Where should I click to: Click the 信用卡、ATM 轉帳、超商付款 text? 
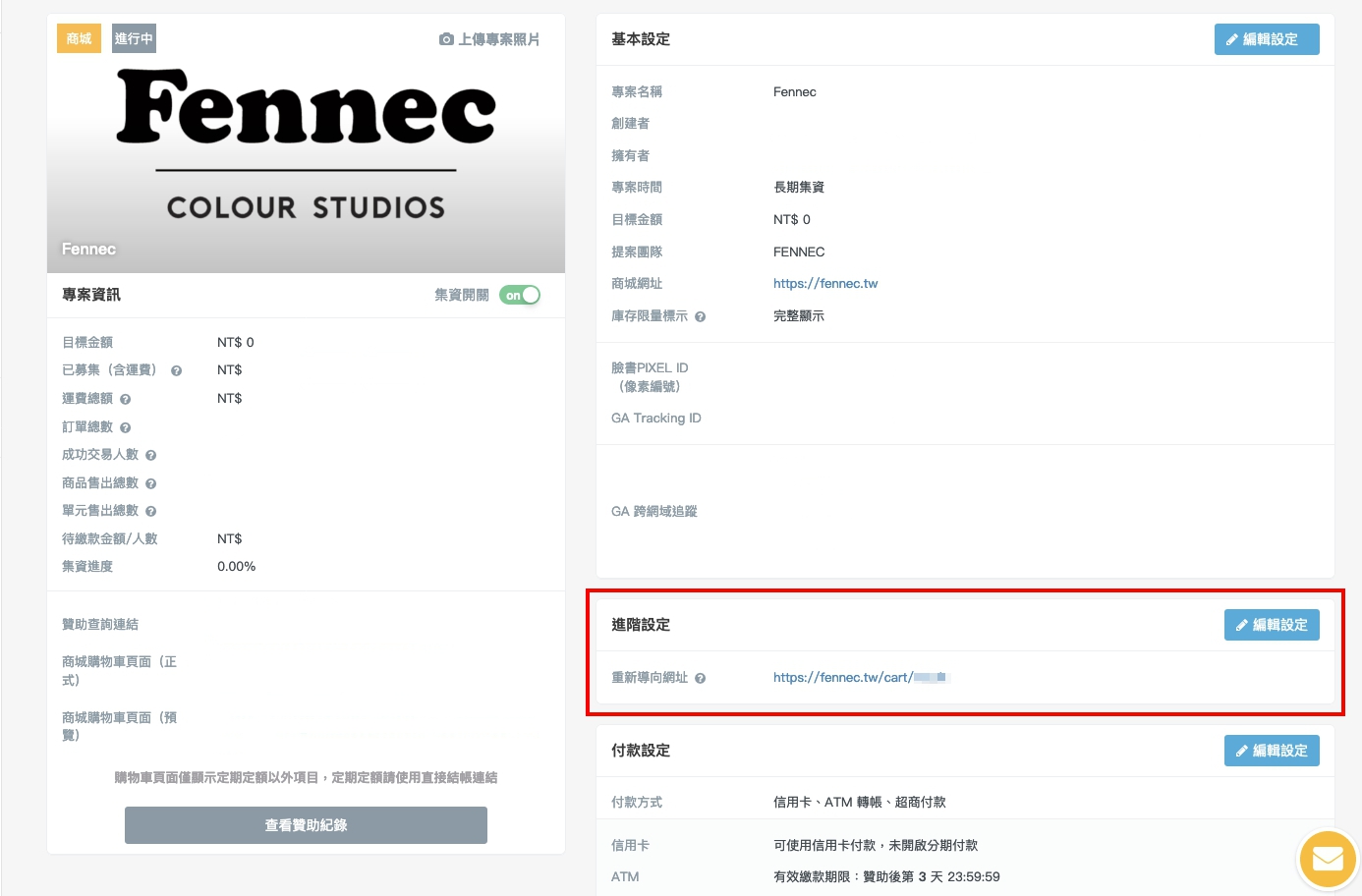pos(860,803)
